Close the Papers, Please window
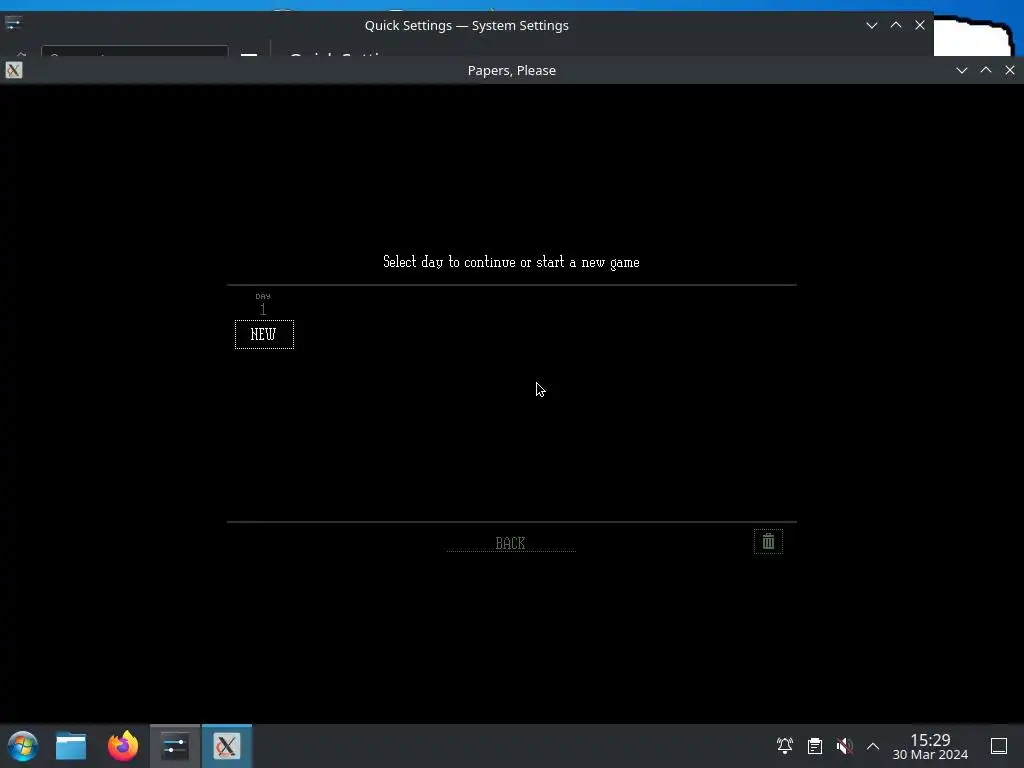This screenshot has width=1024, height=768. [1010, 70]
